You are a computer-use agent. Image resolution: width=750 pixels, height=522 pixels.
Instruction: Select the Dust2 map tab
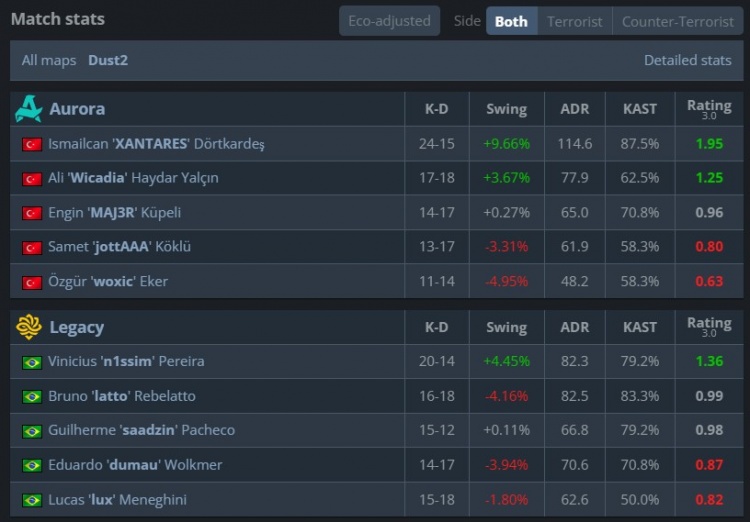pos(108,60)
